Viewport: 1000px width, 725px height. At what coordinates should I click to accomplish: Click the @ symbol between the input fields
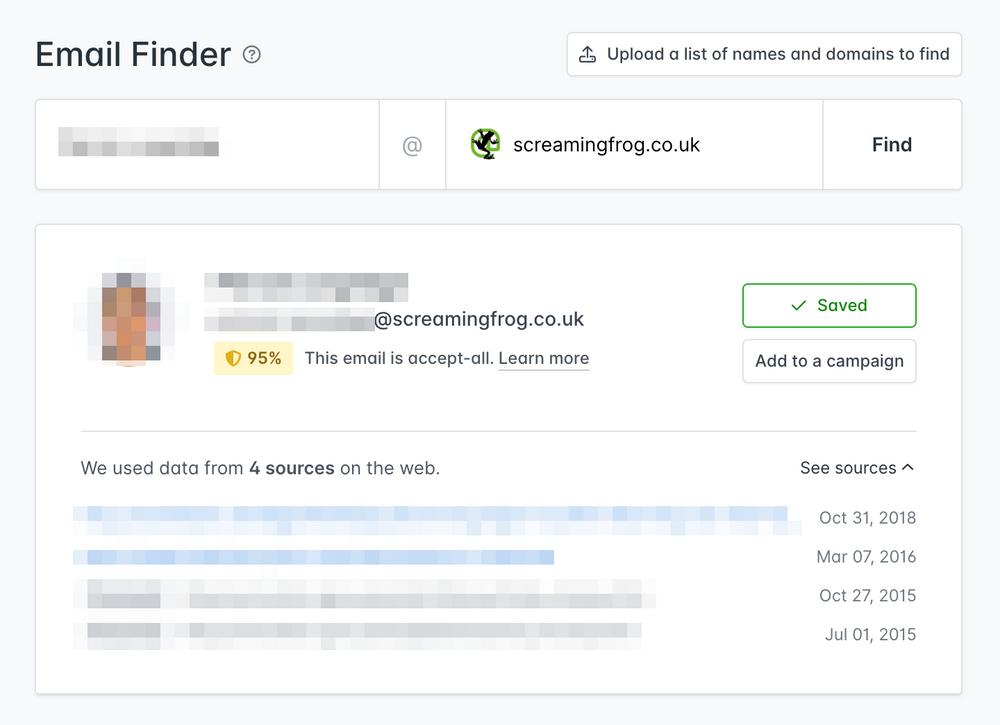tap(412, 144)
